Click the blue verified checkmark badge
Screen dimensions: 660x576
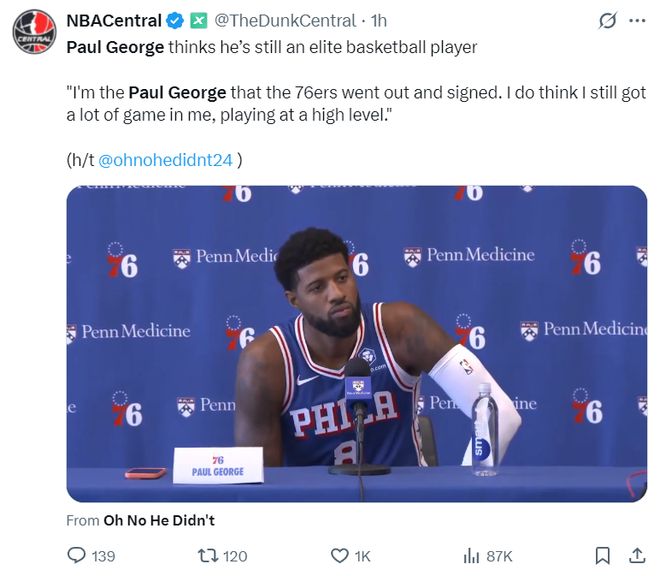pos(174,20)
